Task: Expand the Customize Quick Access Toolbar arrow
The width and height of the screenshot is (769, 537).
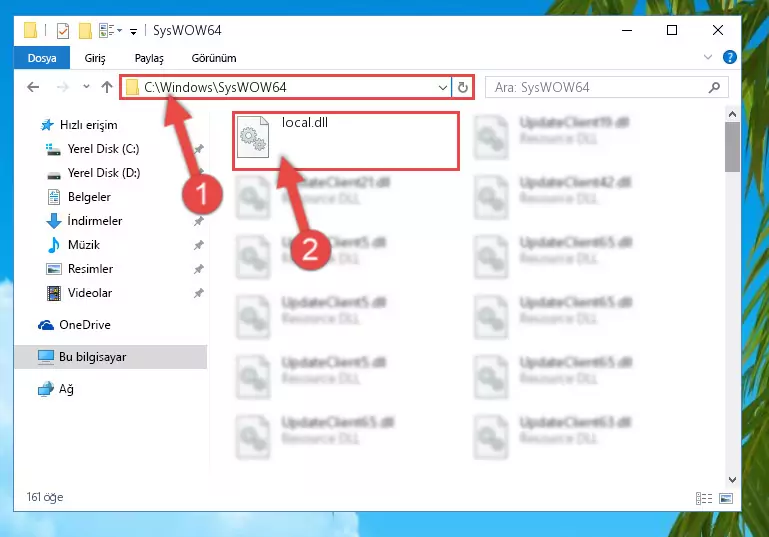Action: click(133, 32)
